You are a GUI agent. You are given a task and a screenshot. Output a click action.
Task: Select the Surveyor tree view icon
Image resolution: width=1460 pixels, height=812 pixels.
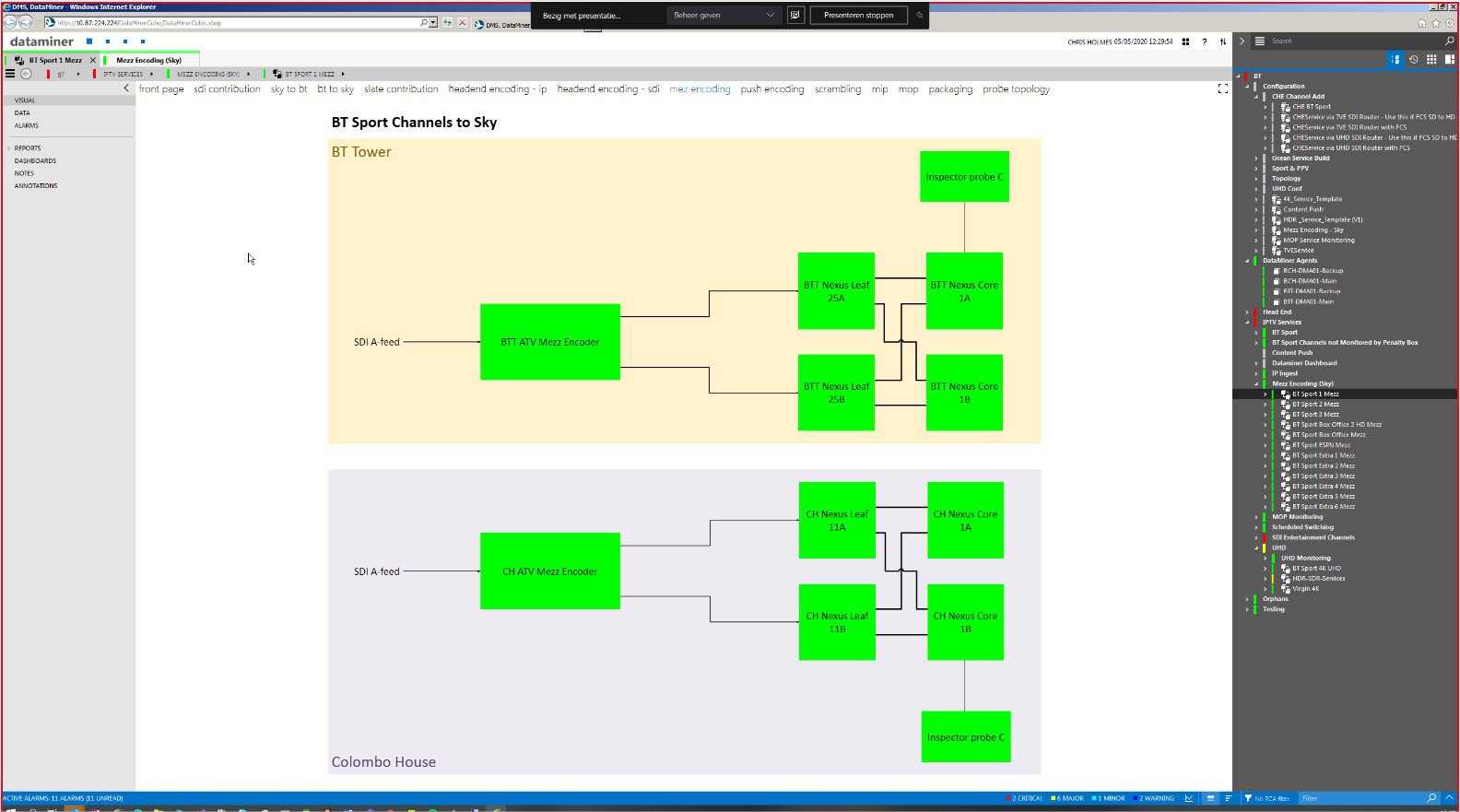click(1395, 59)
